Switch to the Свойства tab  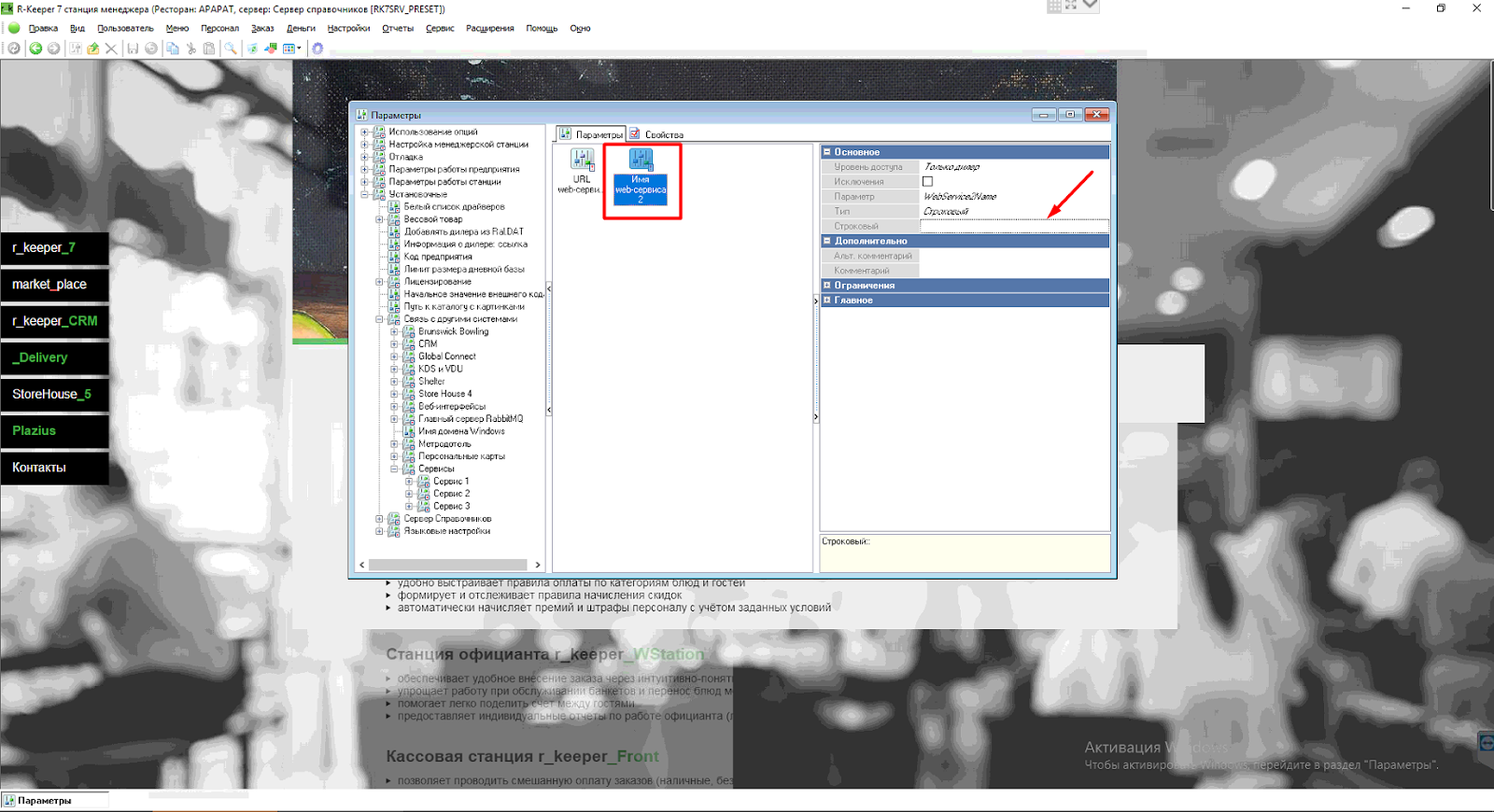pos(655,134)
